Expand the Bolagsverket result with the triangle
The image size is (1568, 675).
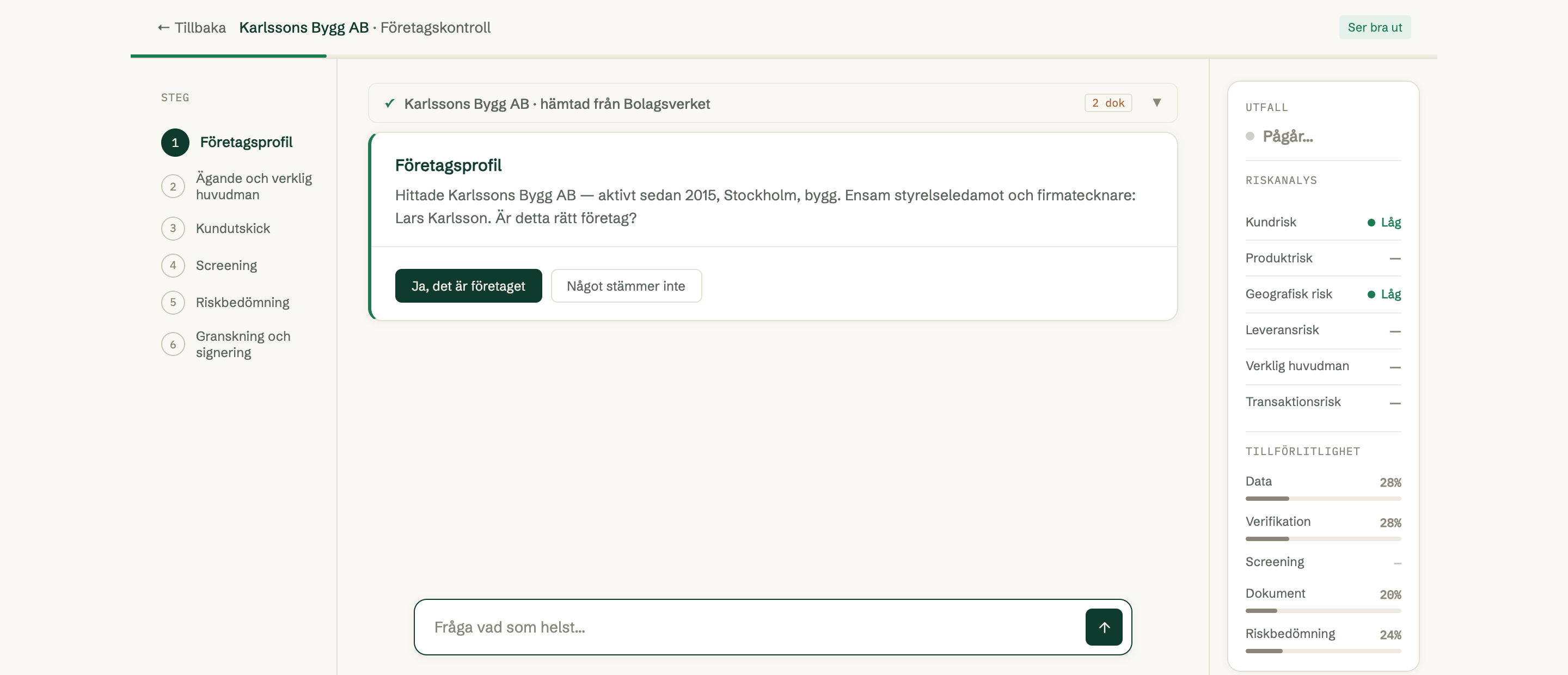pyautogui.click(x=1156, y=103)
